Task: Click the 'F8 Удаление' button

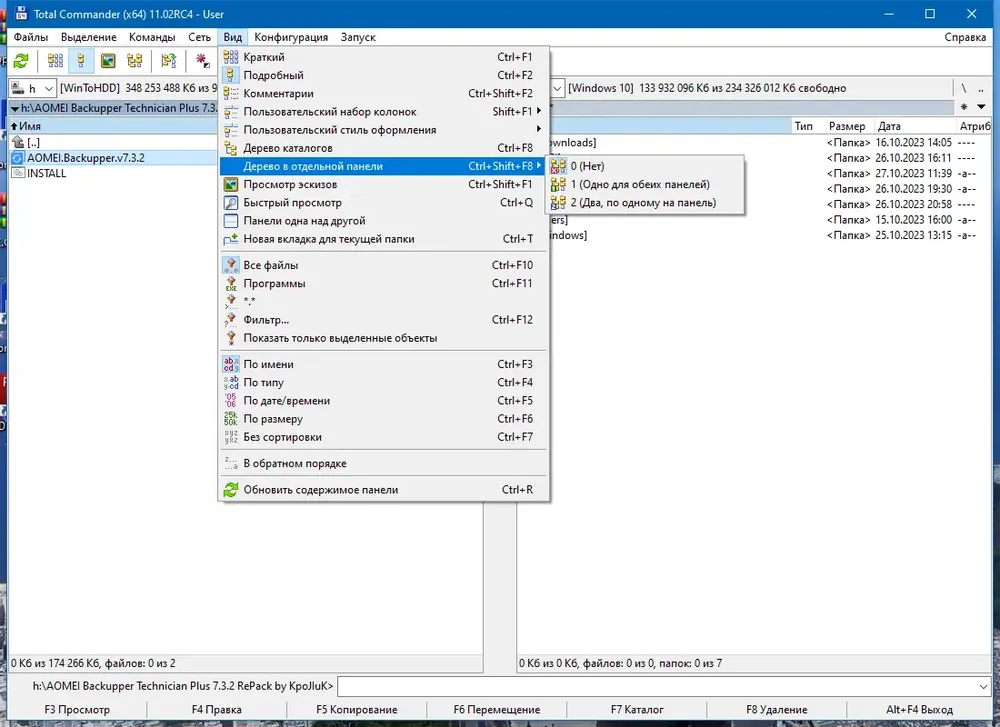Action: (x=777, y=709)
